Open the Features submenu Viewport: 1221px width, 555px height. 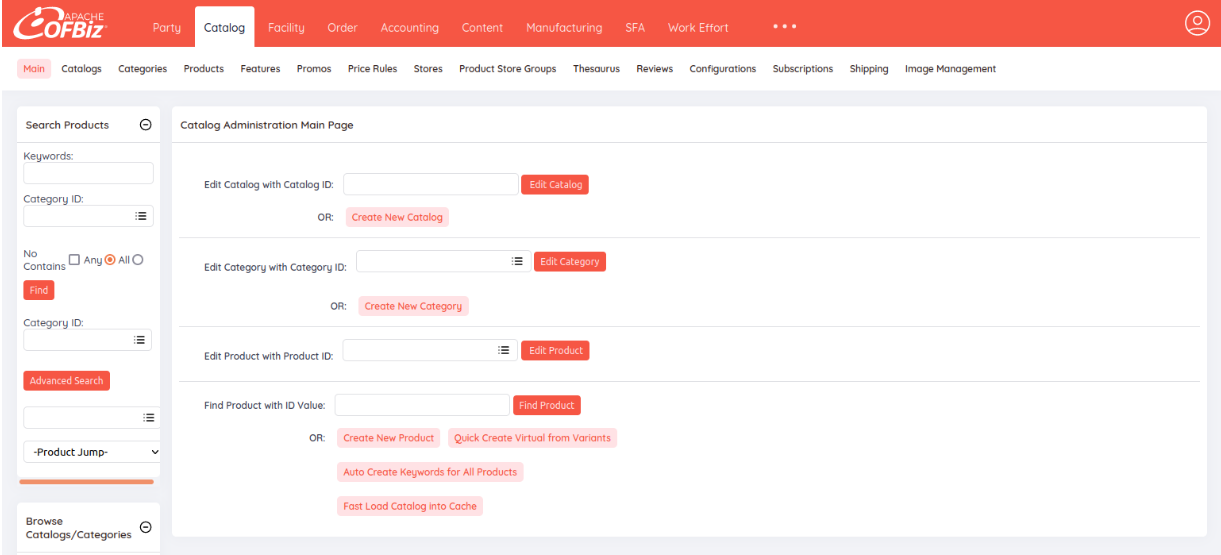pyautogui.click(x=260, y=69)
